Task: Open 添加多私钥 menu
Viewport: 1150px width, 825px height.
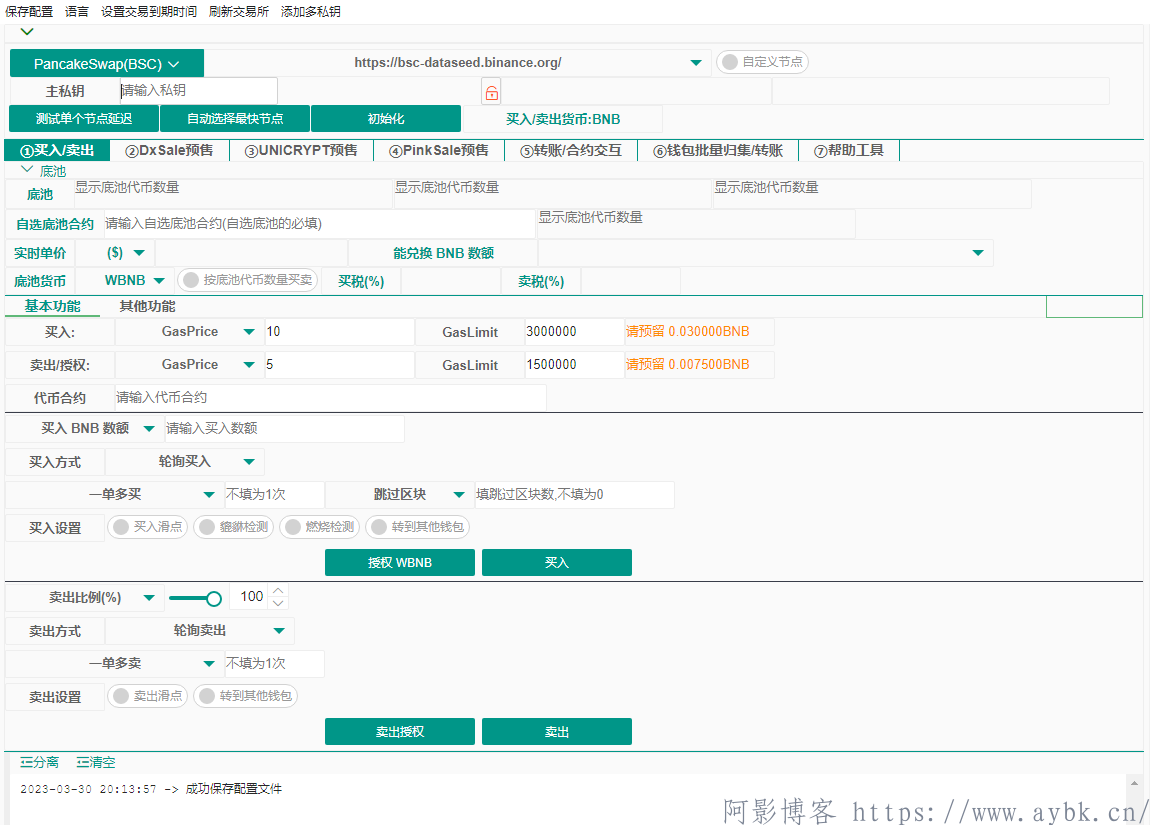Action: [310, 12]
